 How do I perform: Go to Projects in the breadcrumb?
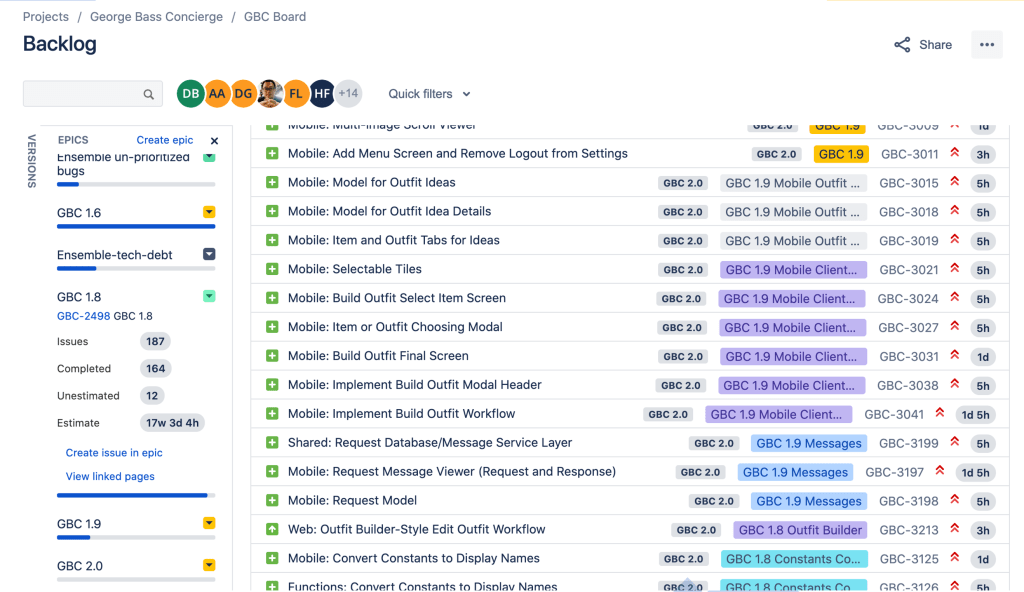46,17
